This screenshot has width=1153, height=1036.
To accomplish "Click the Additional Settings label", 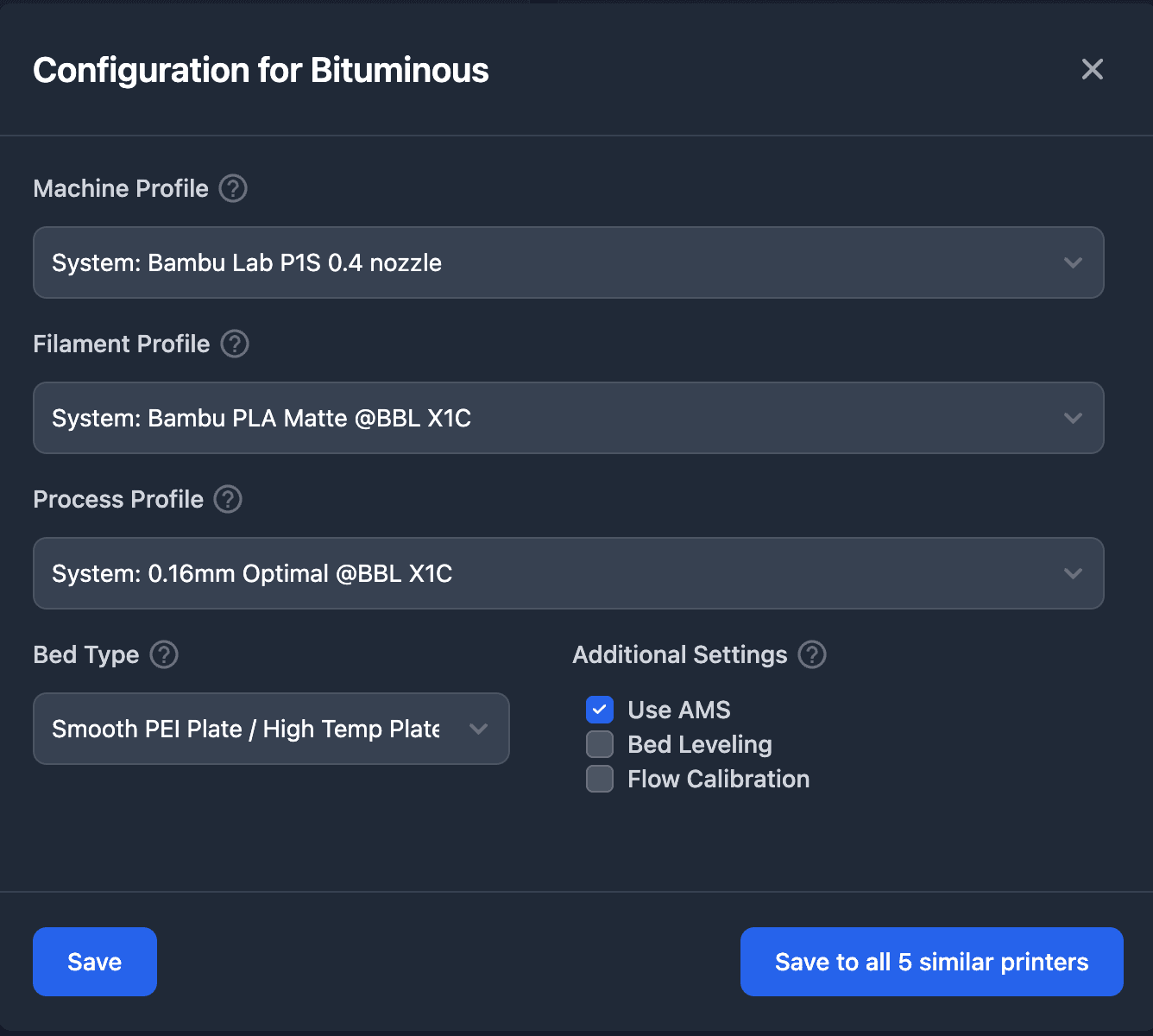I will (680, 654).
